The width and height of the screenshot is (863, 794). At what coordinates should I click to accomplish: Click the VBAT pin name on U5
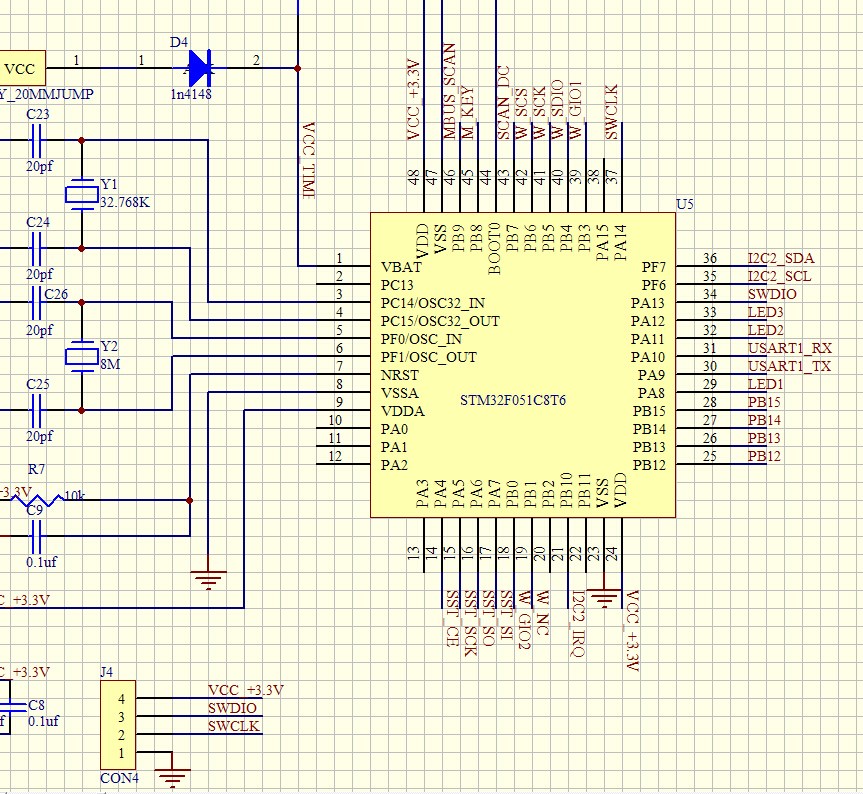(401, 267)
